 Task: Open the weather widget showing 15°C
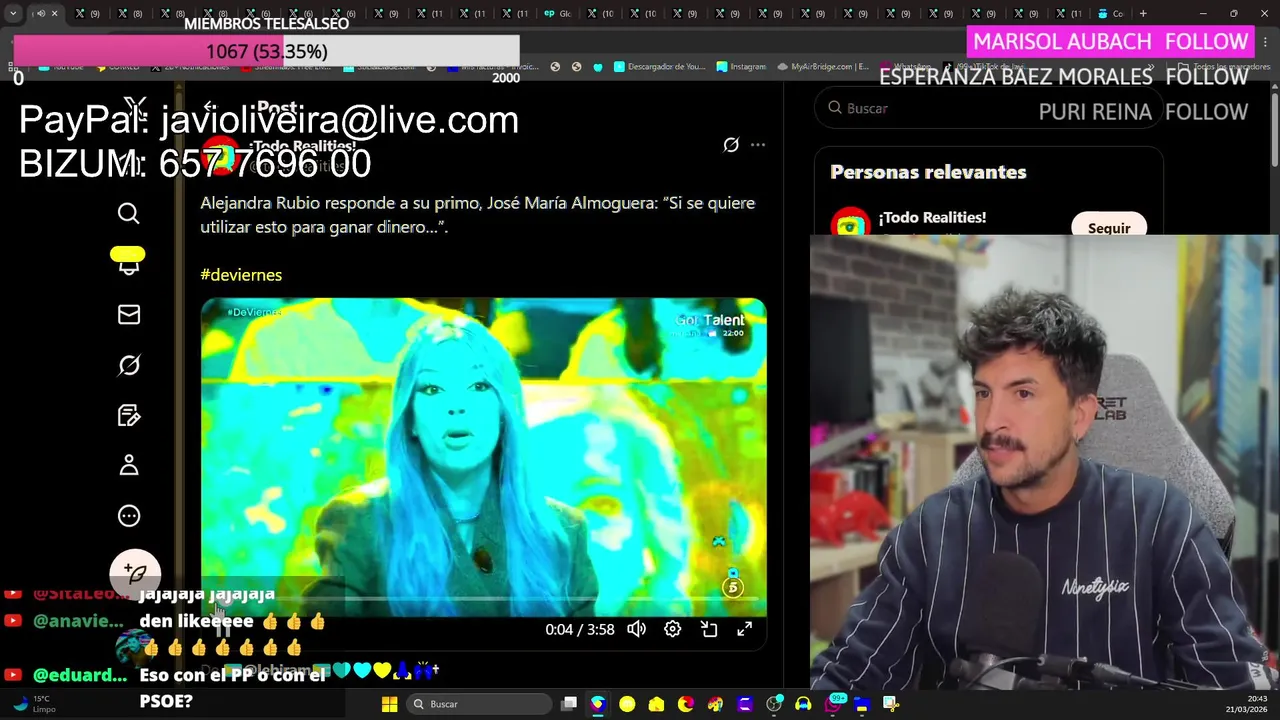33,704
